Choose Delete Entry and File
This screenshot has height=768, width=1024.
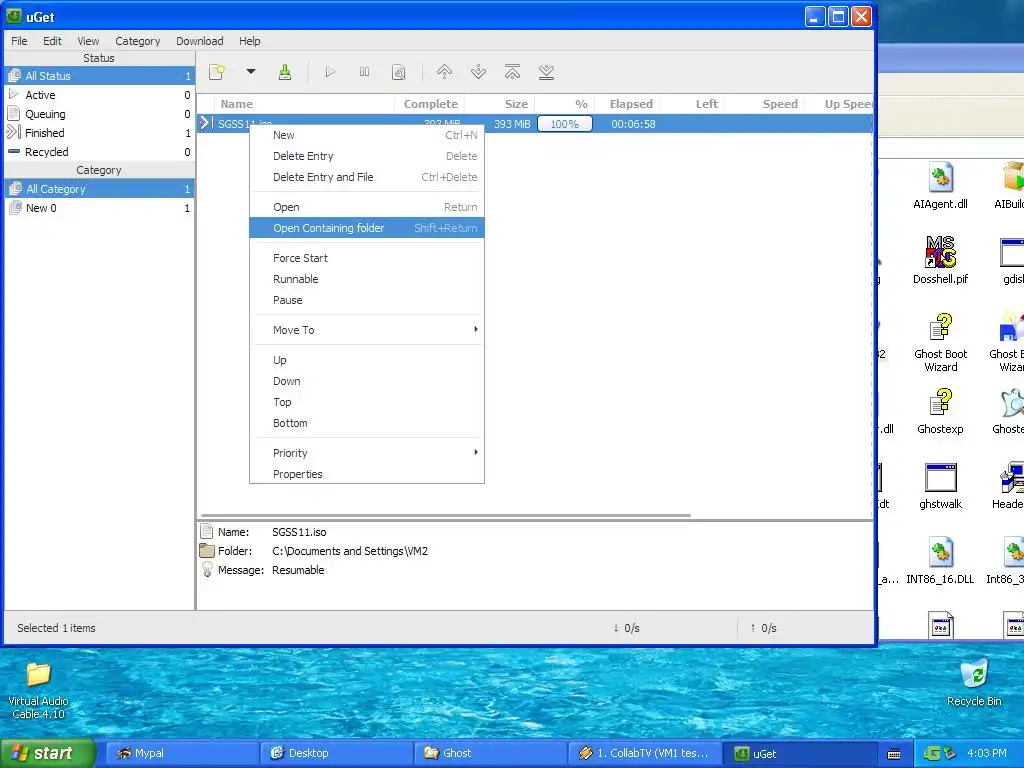coord(367,177)
